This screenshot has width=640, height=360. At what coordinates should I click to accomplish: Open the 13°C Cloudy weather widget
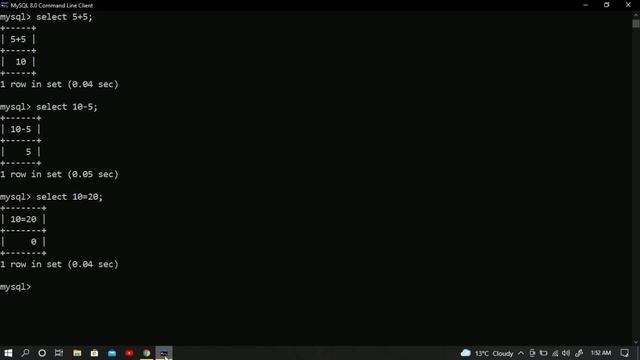pos(487,353)
